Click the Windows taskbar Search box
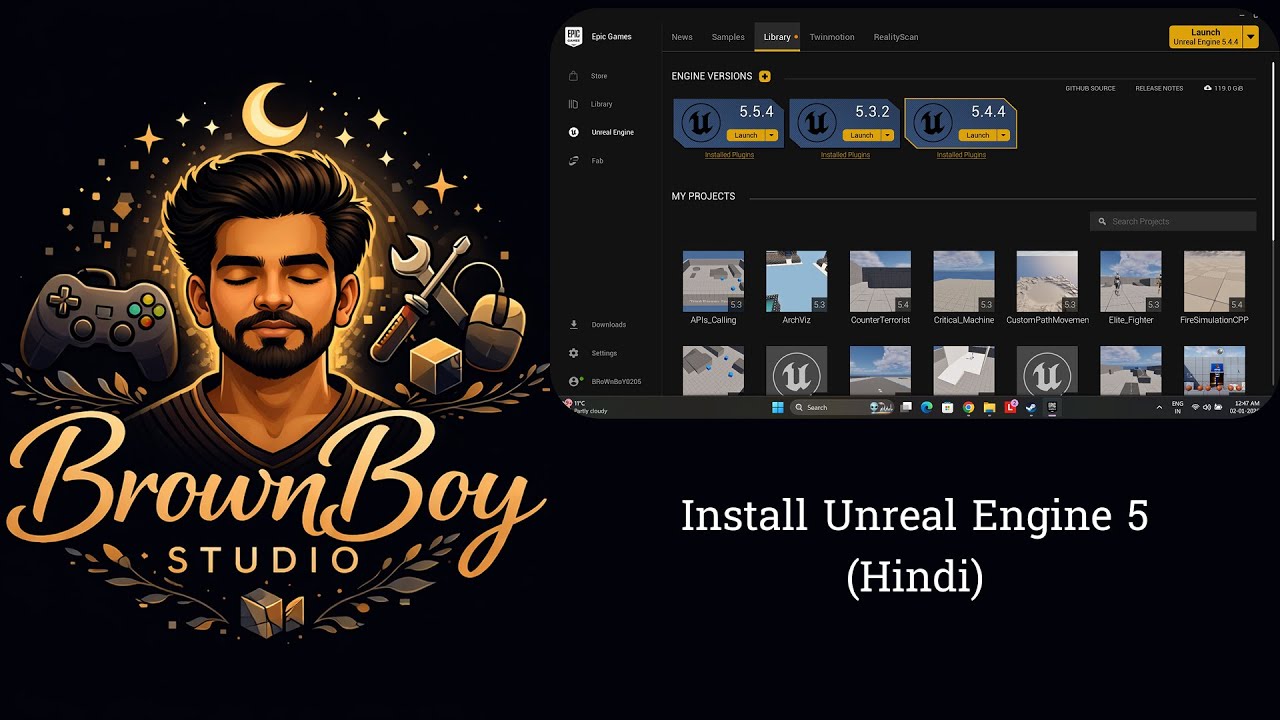The image size is (1280, 720). click(x=840, y=407)
